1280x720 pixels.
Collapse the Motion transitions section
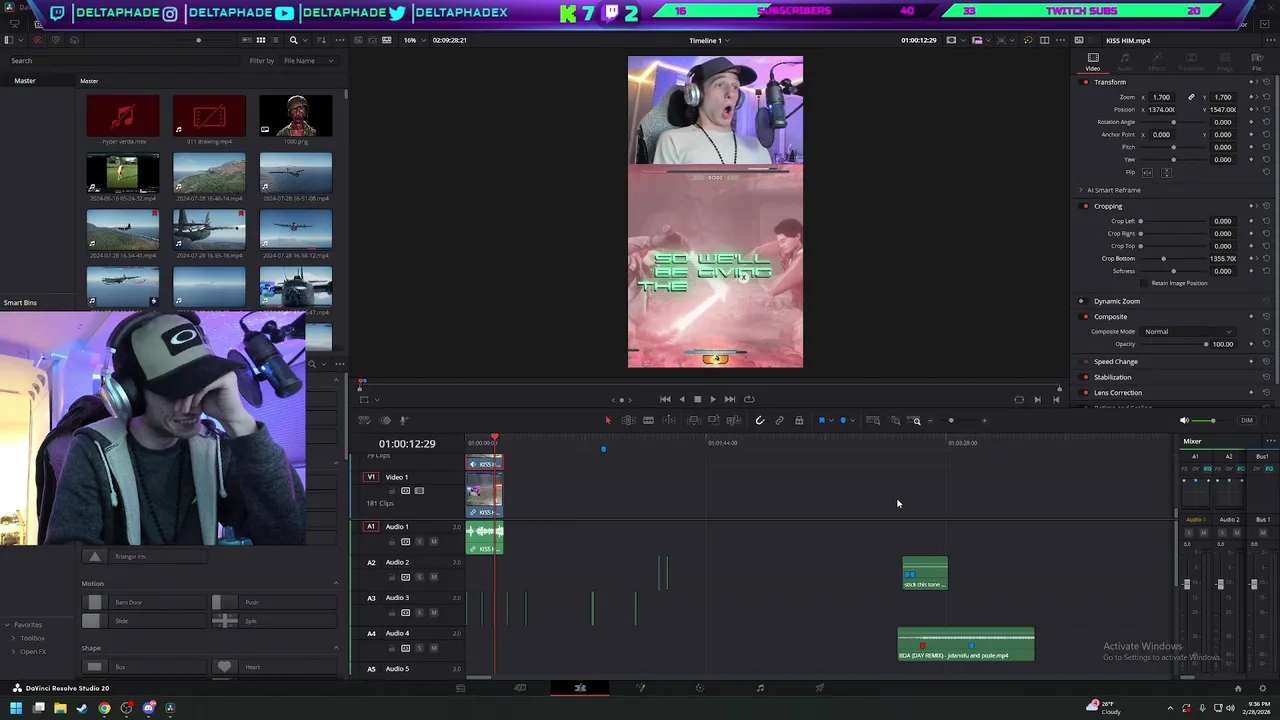pyautogui.click(x=336, y=583)
